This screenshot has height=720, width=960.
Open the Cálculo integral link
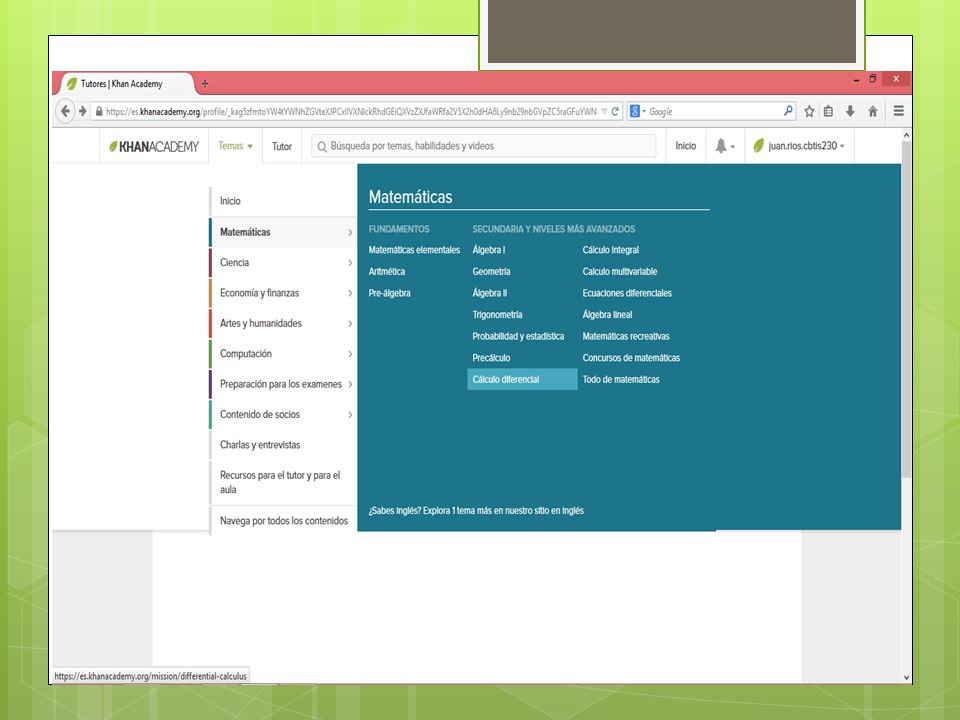[610, 250]
